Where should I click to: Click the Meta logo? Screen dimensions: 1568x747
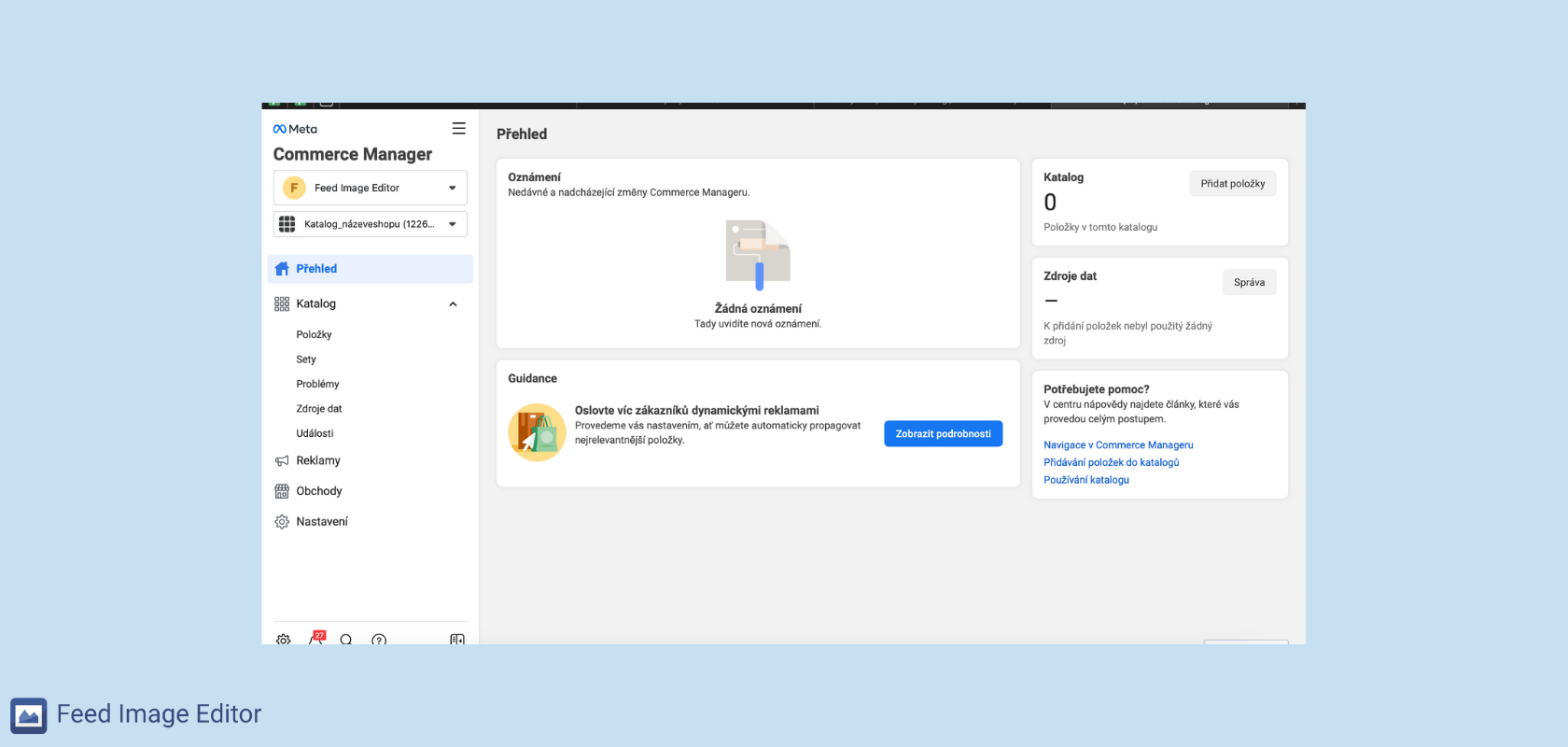tap(295, 129)
